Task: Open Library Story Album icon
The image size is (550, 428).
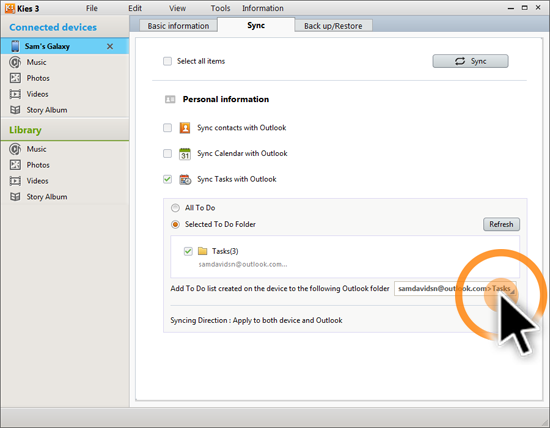Action: tap(15, 197)
